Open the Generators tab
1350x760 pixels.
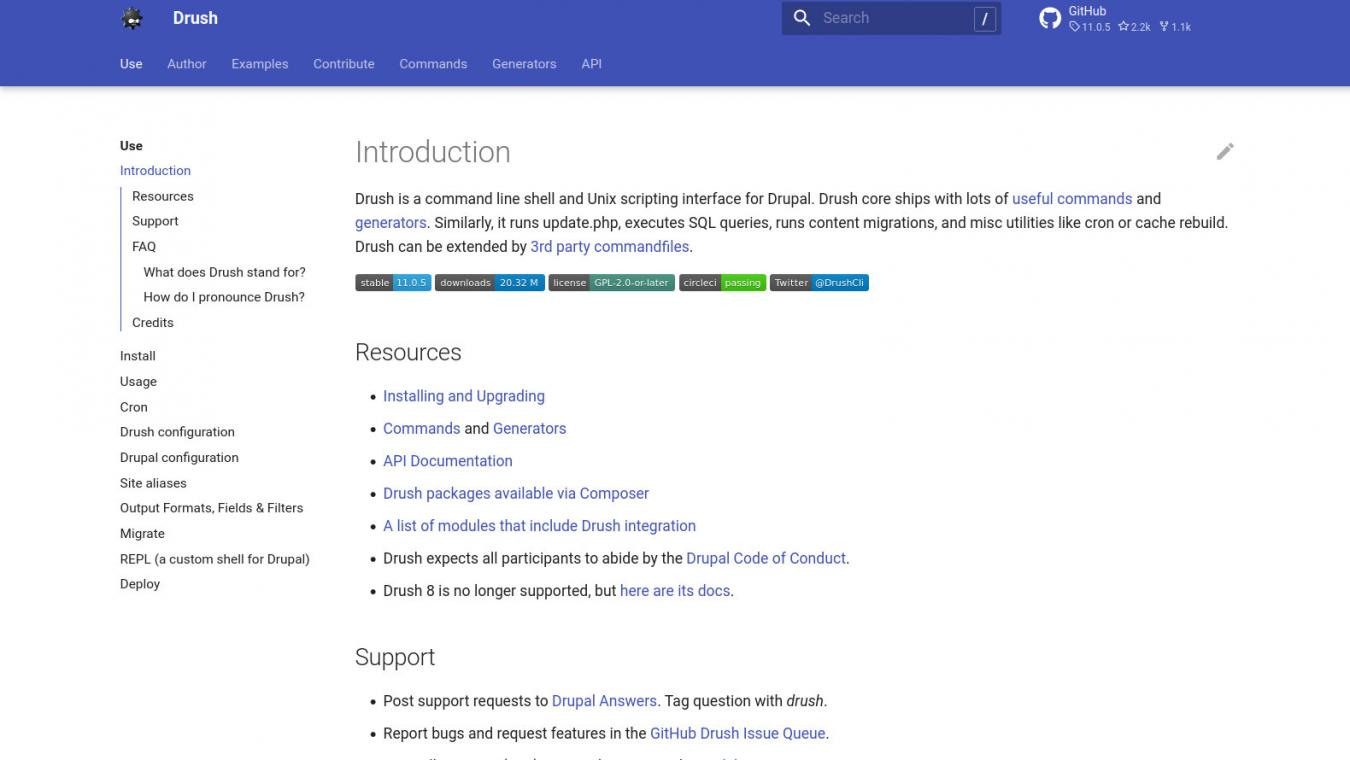pos(524,64)
